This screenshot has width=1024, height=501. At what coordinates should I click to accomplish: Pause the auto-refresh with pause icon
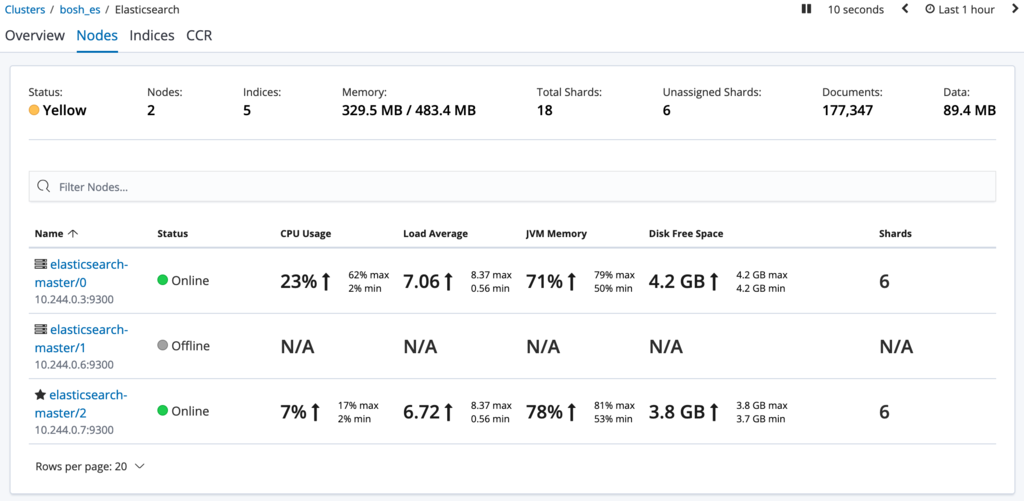pyautogui.click(x=806, y=9)
